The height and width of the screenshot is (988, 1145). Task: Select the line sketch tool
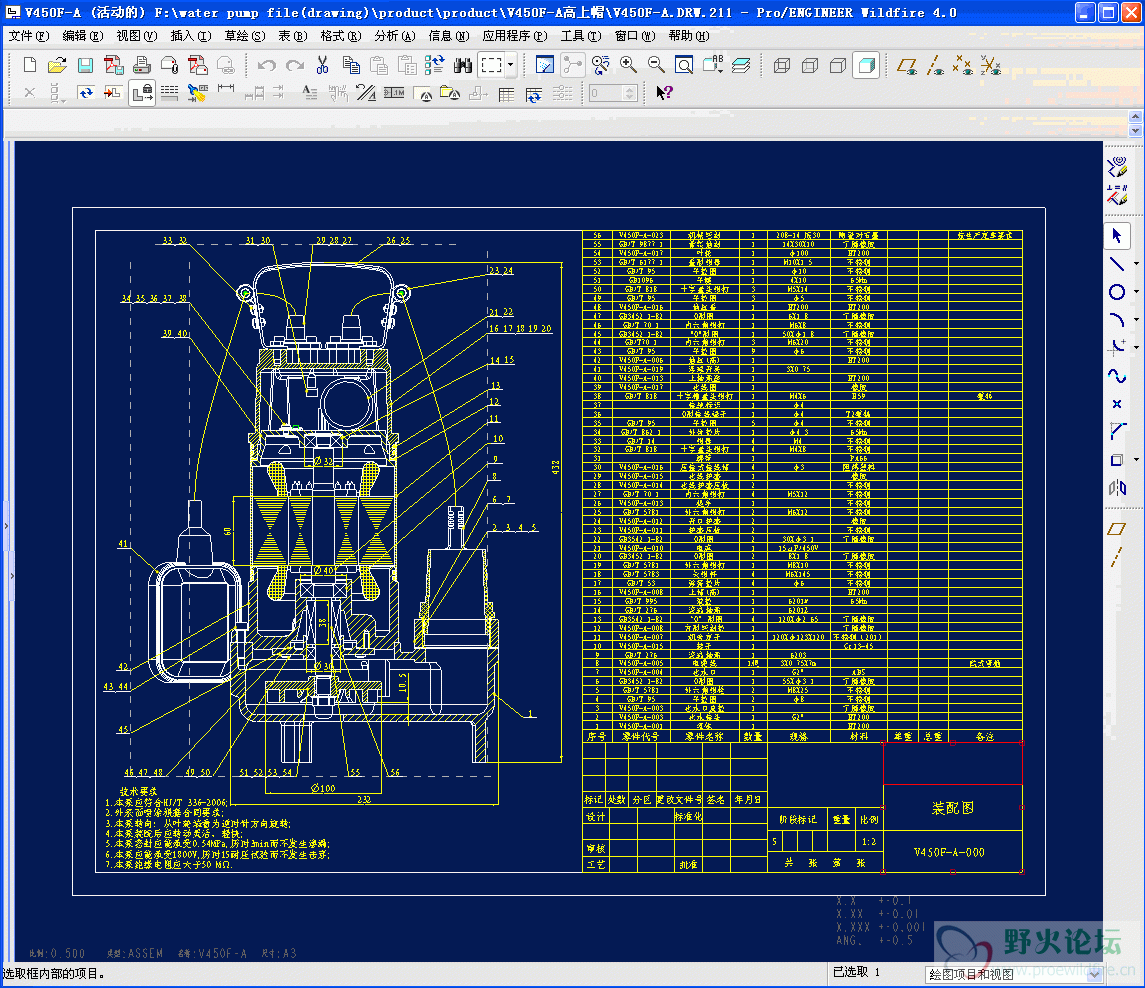[1117, 264]
